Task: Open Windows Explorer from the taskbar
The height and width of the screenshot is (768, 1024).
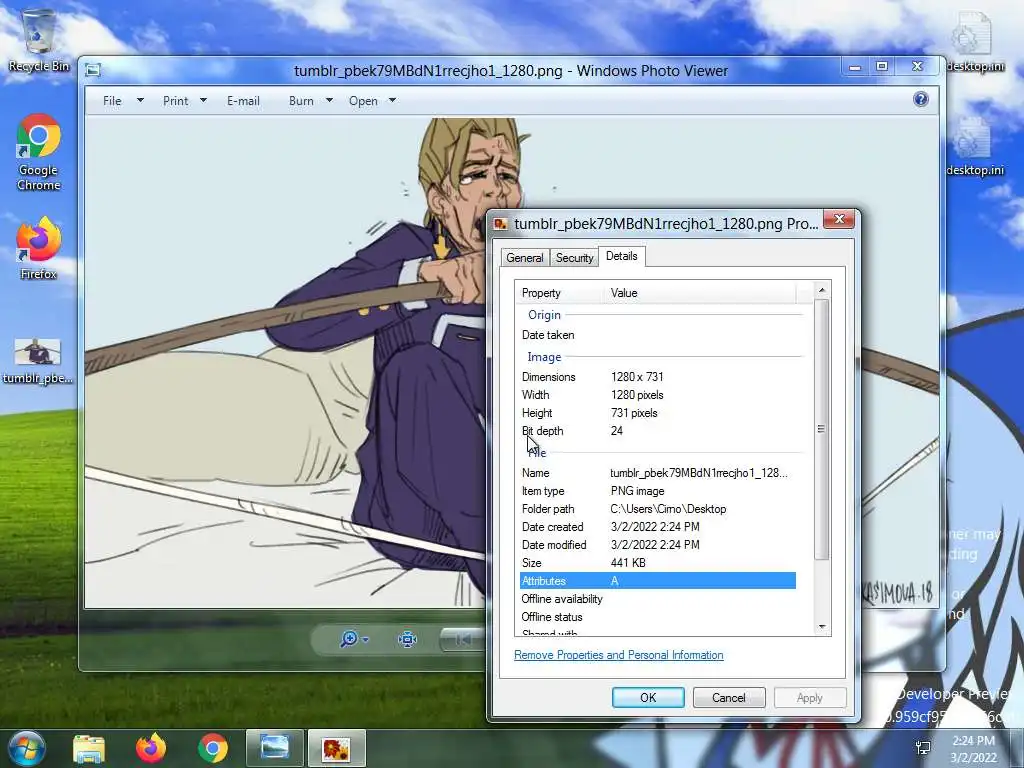Action: click(89, 748)
